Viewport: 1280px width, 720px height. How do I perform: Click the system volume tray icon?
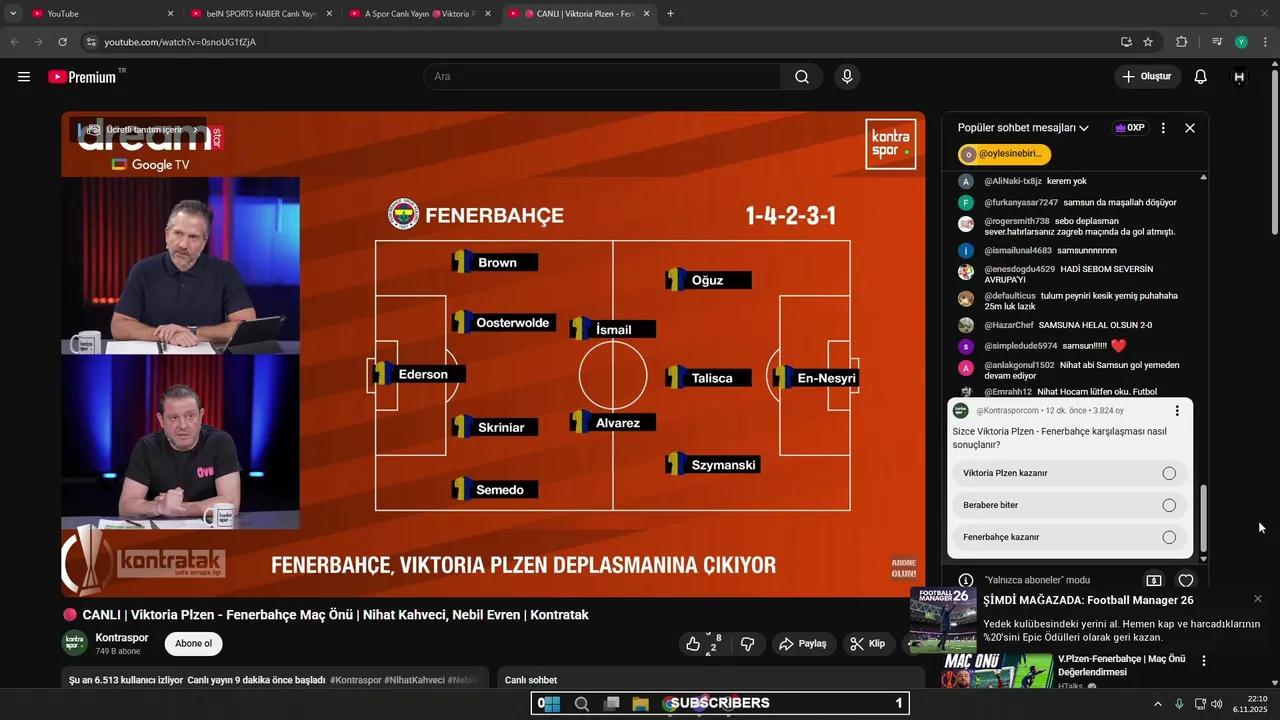[1217, 704]
